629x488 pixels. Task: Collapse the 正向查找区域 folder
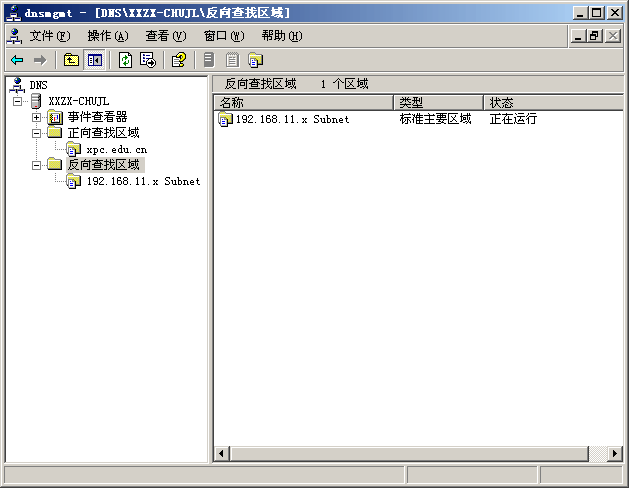tap(37, 133)
